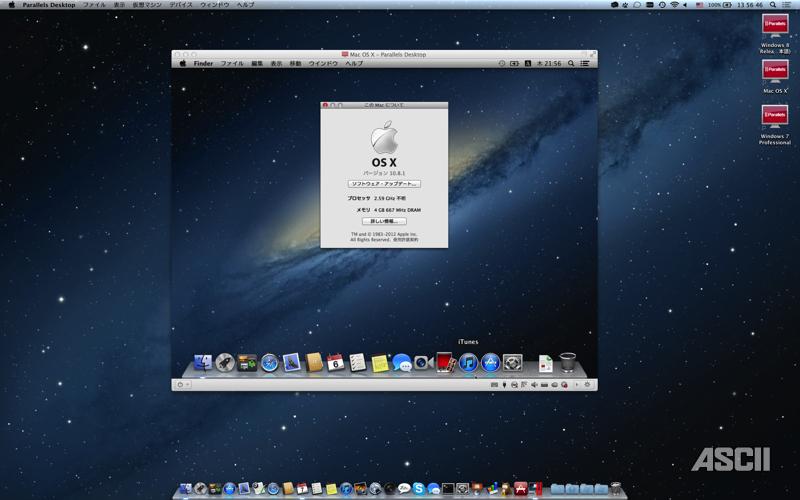
Task: Open the App Store in guest Dock
Action: 490,362
